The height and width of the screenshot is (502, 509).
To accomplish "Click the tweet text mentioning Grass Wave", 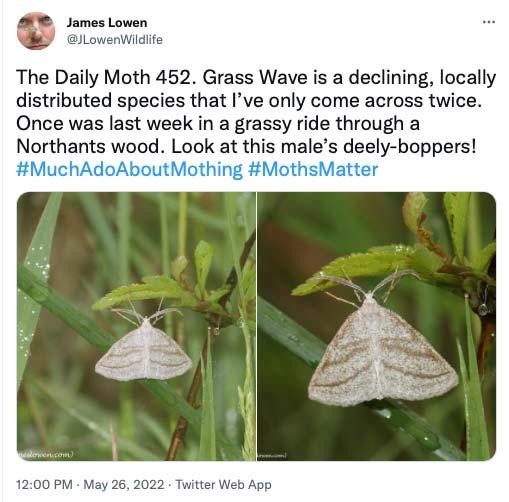I will pos(256,112).
